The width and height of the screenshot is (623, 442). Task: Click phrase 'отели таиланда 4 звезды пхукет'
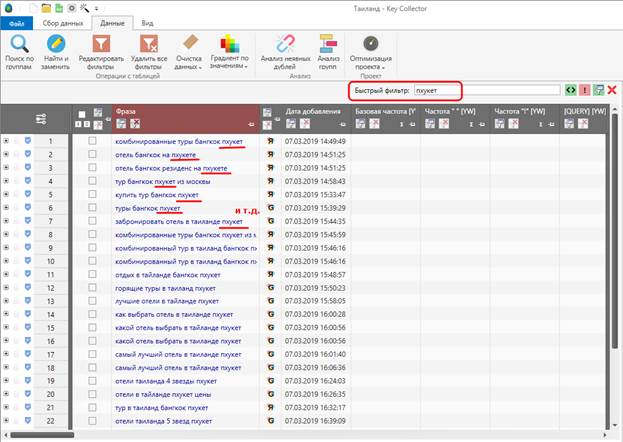(x=166, y=381)
